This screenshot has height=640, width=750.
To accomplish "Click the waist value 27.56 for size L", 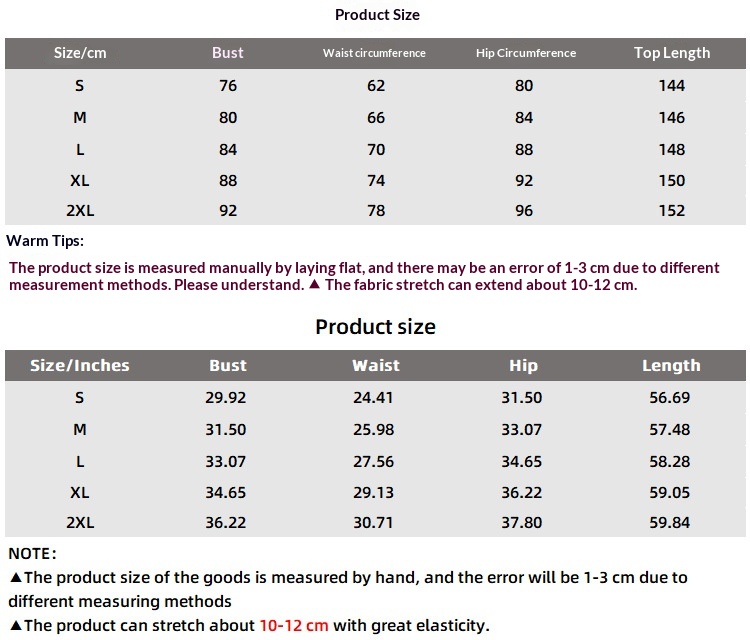I will 374,462.
